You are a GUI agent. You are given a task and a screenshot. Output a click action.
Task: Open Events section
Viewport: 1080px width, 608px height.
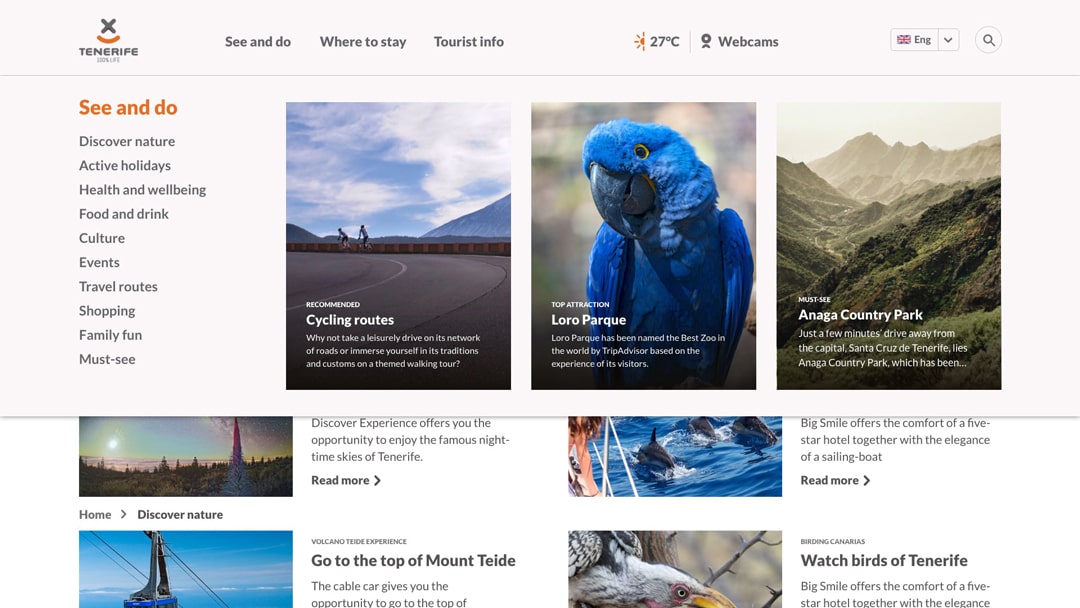click(99, 262)
